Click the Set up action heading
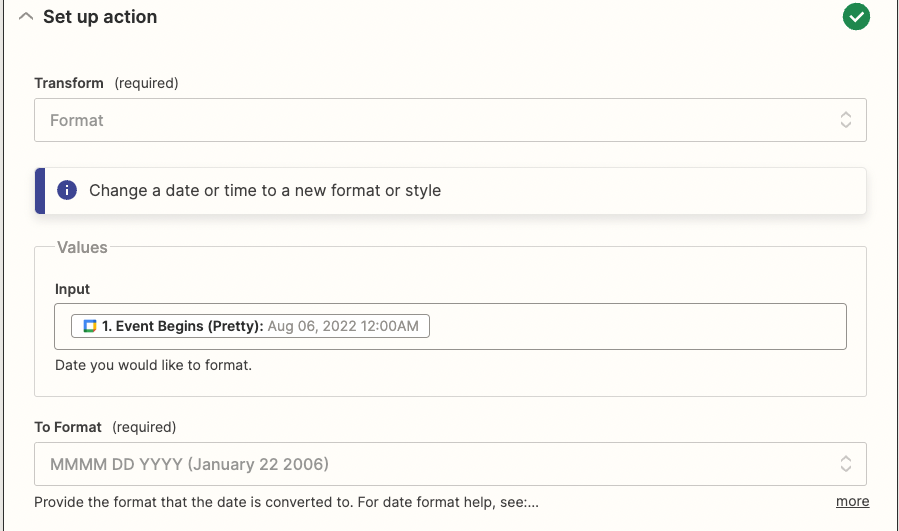The width and height of the screenshot is (899, 531). point(100,17)
